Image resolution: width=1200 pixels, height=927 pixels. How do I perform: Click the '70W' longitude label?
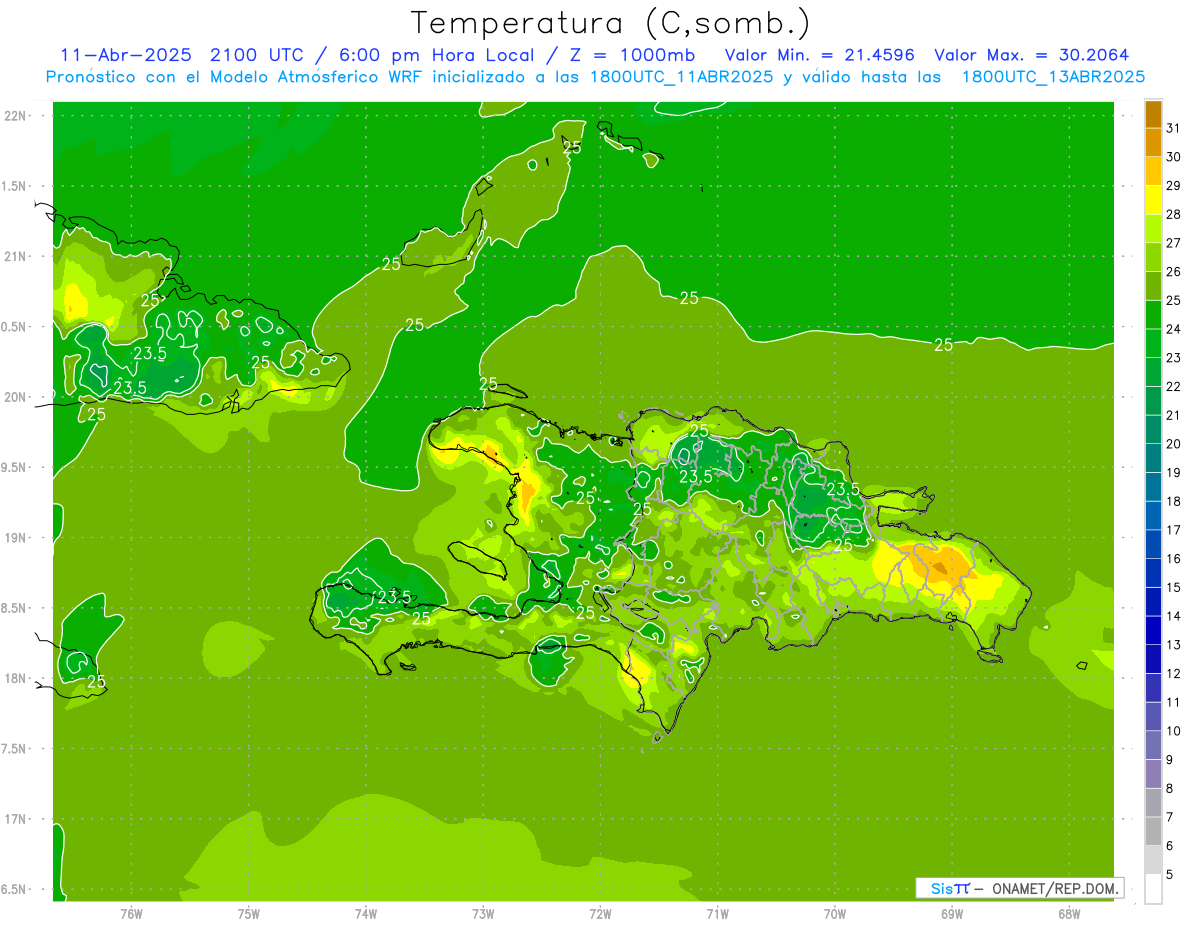tap(835, 914)
